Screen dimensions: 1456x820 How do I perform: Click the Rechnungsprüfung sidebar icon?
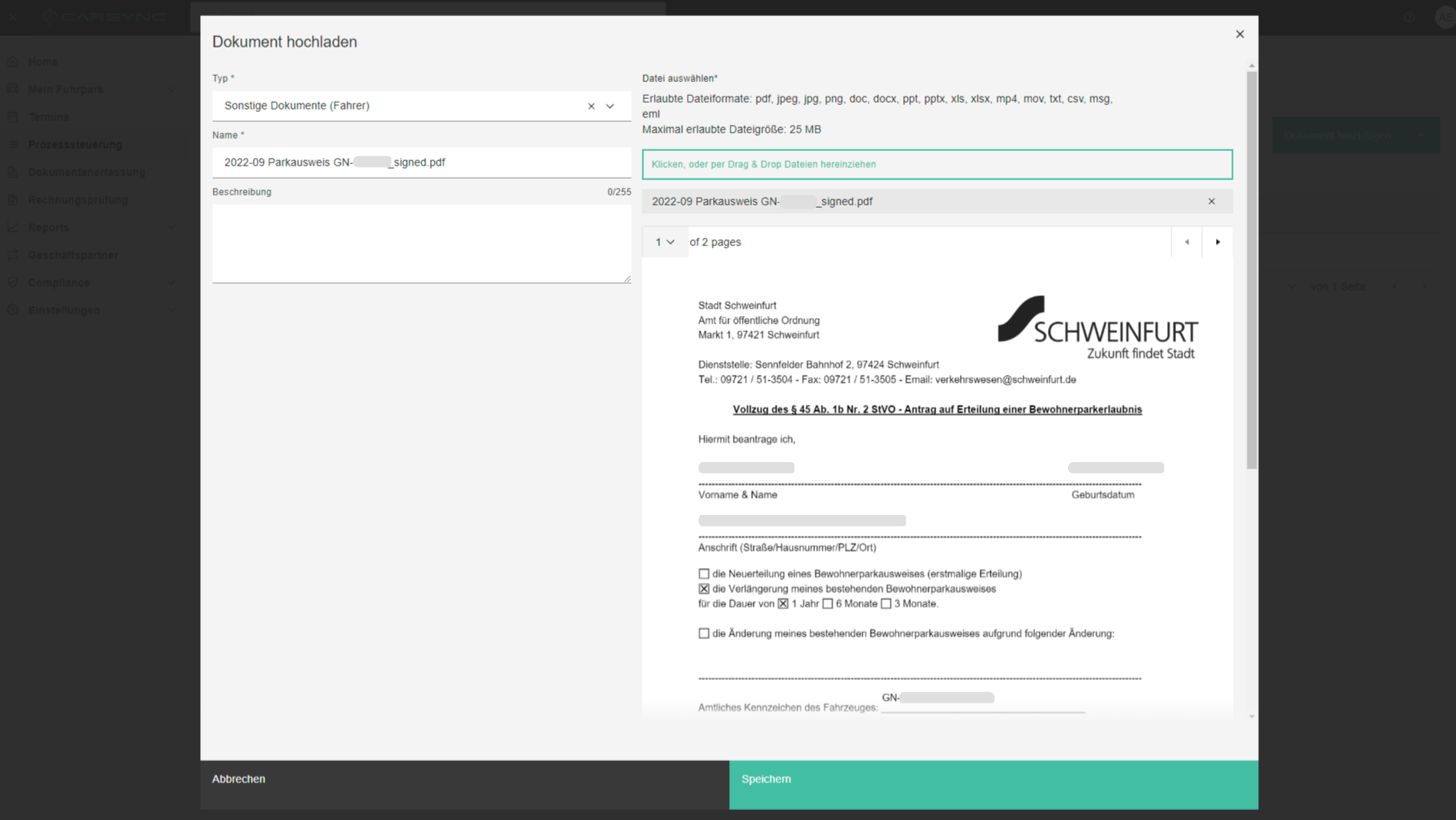[x=12, y=199]
